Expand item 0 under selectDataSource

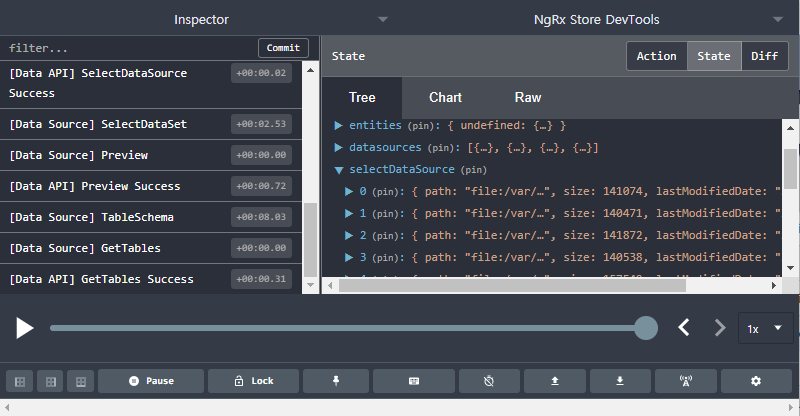tap(349, 191)
